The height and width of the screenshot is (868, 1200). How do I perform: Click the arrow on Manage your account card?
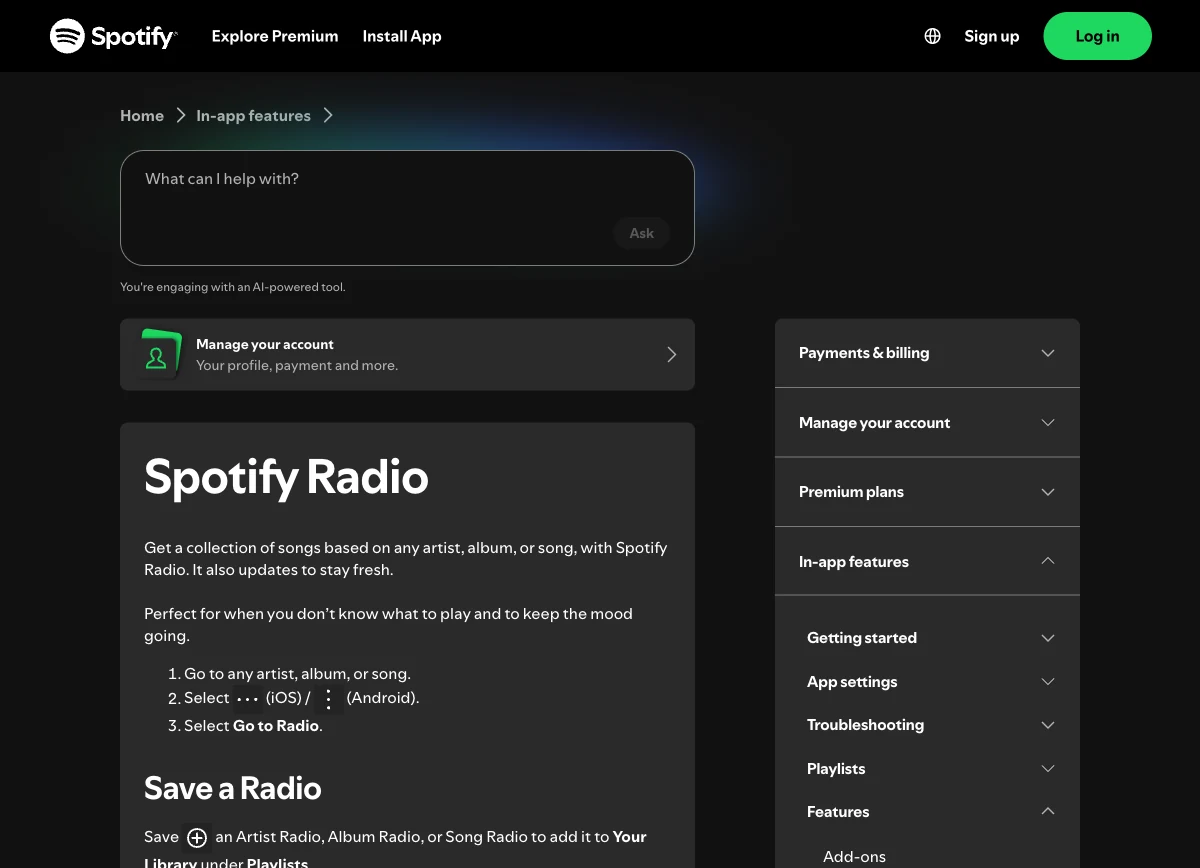[672, 354]
